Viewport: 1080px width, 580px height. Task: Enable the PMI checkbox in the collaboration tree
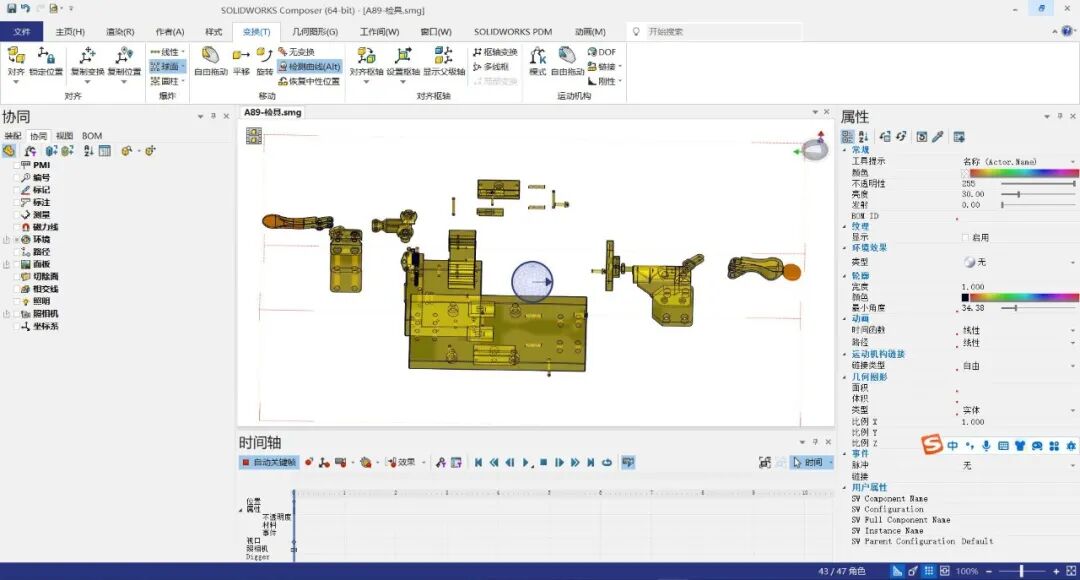pyautogui.click(x=15, y=165)
